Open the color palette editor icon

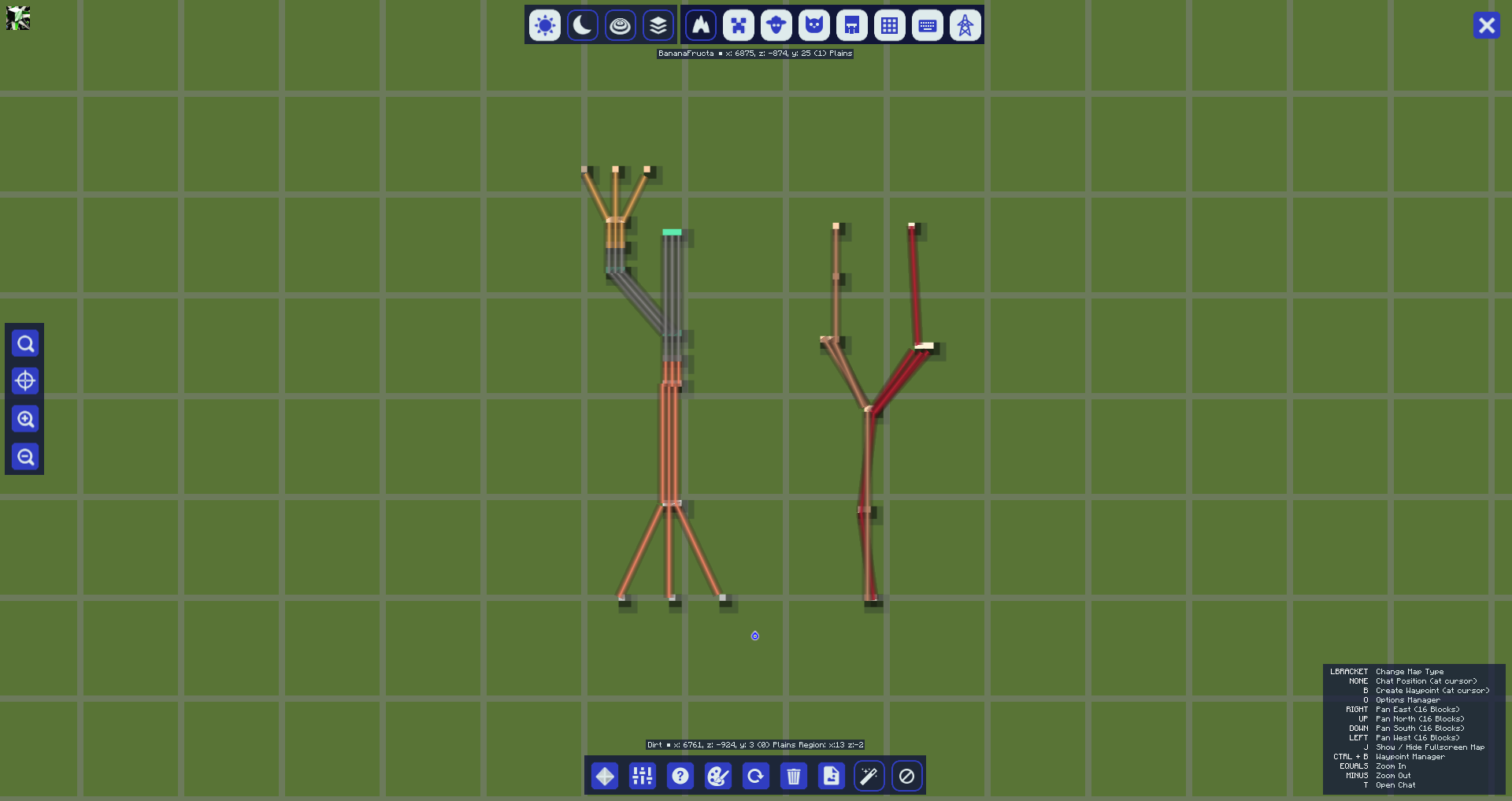click(x=718, y=776)
